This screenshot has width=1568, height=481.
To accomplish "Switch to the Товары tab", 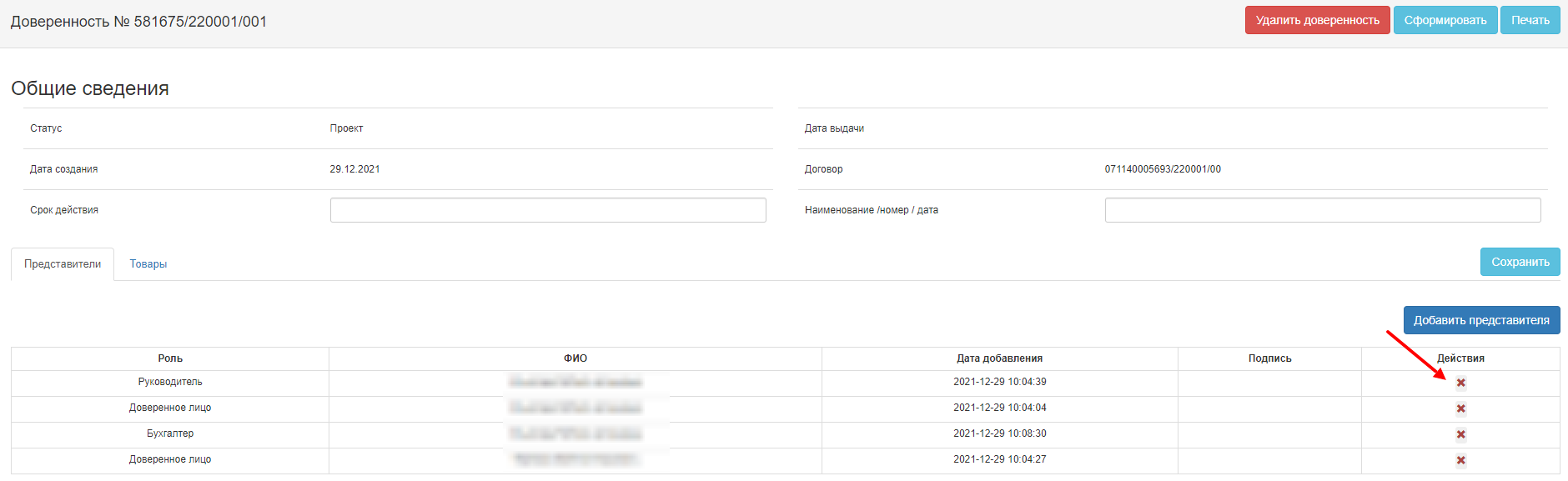I will [148, 264].
